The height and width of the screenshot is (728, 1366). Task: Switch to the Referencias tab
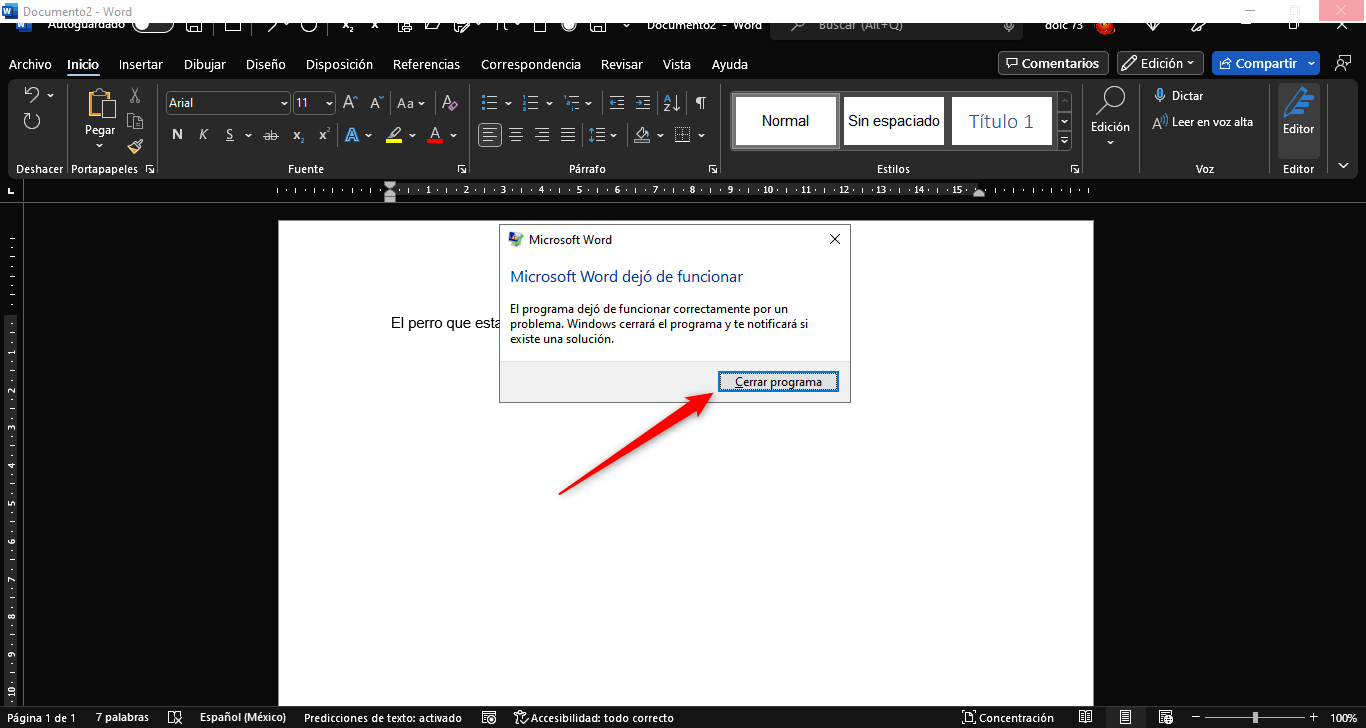[x=426, y=64]
